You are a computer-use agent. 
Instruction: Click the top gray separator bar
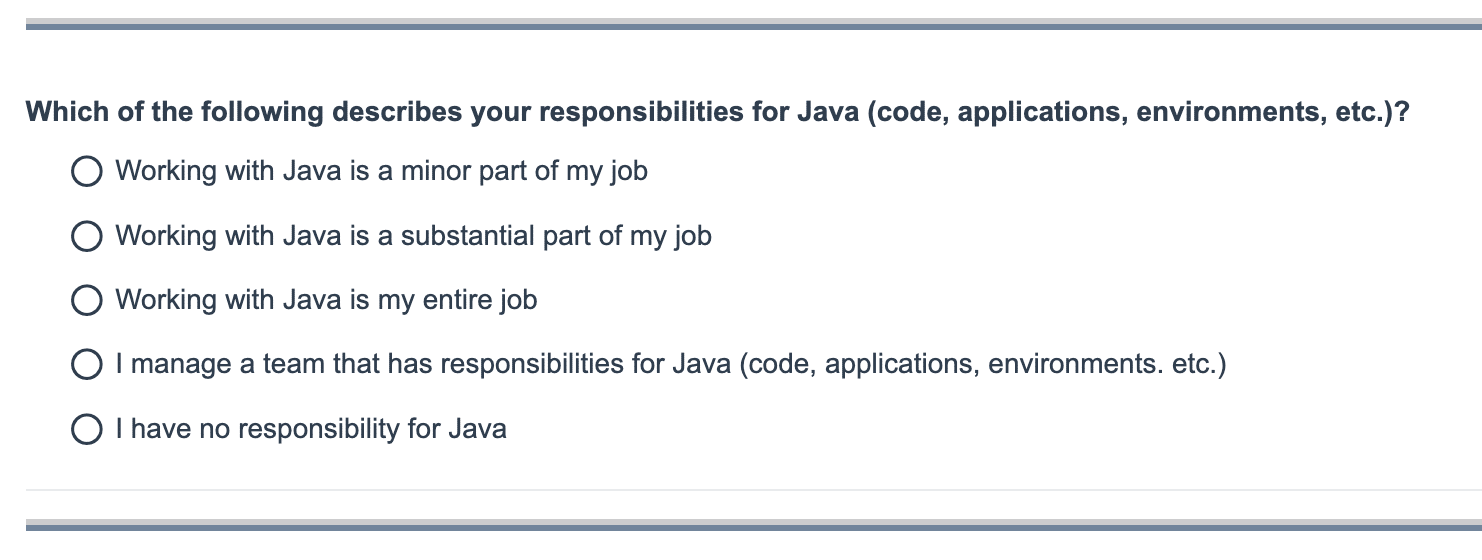pos(754,24)
